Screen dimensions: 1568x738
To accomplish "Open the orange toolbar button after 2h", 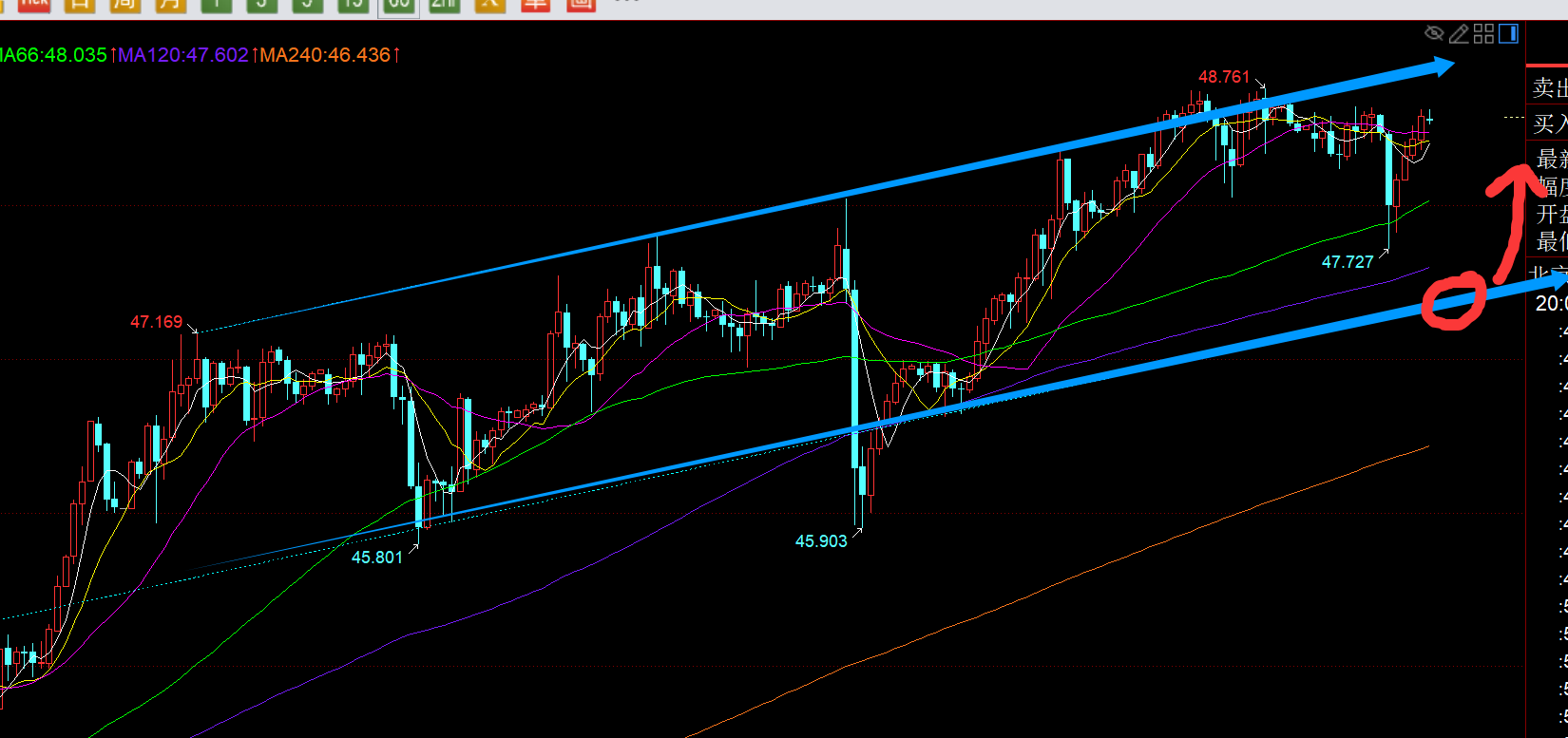I will pyautogui.click(x=489, y=4).
